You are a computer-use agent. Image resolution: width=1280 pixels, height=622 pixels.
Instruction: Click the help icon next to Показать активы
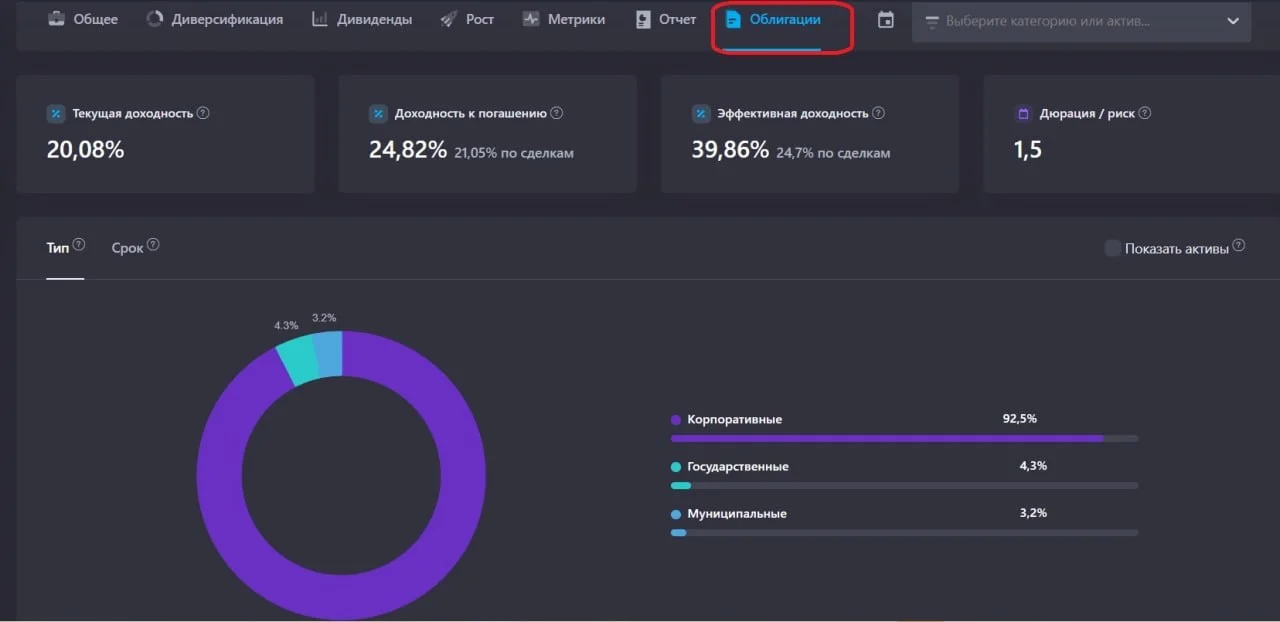click(x=1239, y=245)
